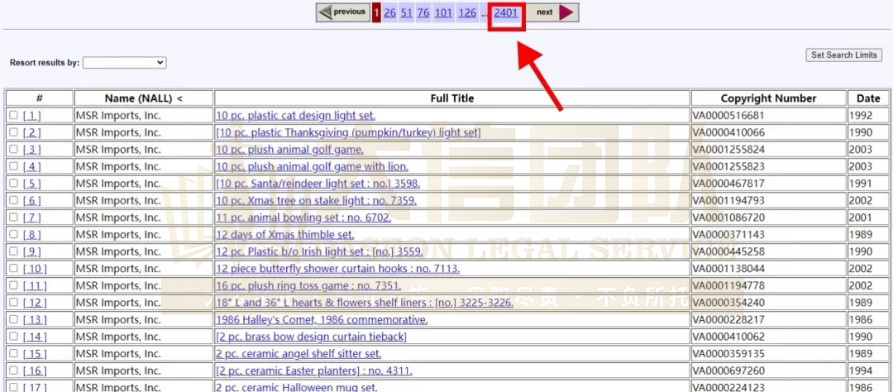This screenshot has height=392, width=893.
Task: Open results page starting at 101
Action: (443, 13)
